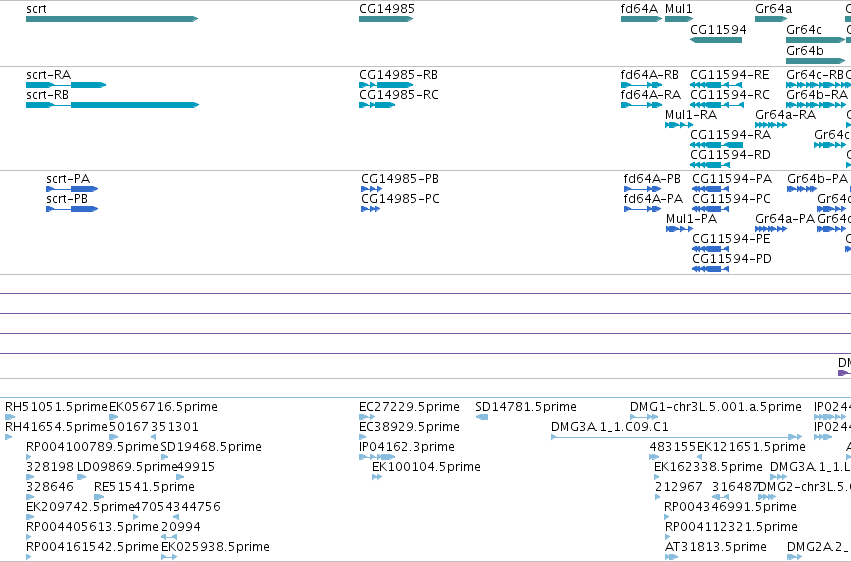Click EST feature 483155
Viewport: 851px width, 562px height.
coord(653,457)
